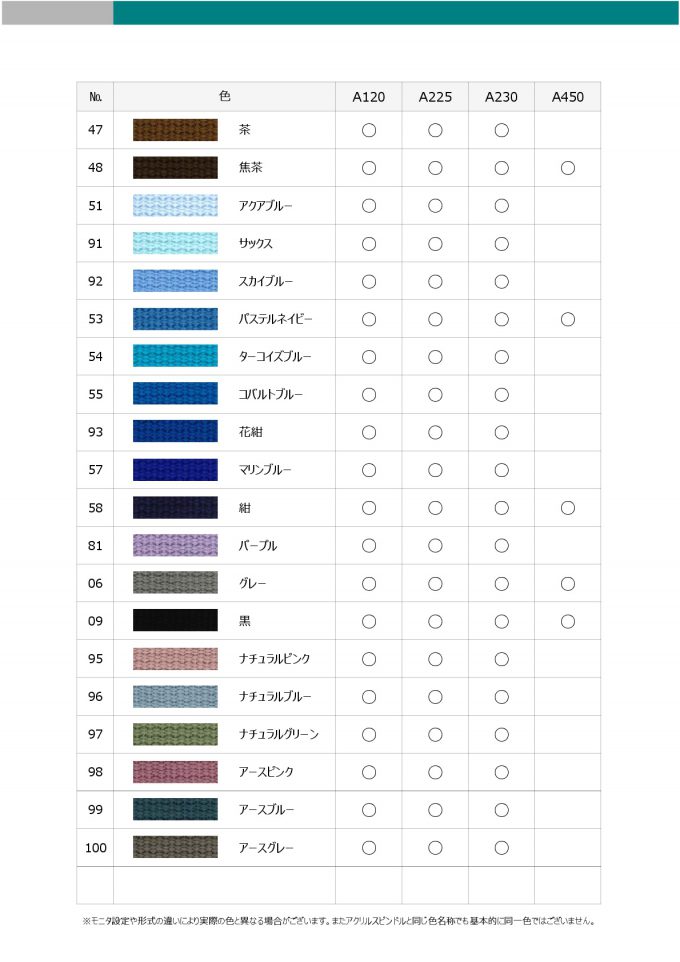Click the A225 column header
Viewport: 680px width, 962px height.
pyautogui.click(x=435, y=97)
